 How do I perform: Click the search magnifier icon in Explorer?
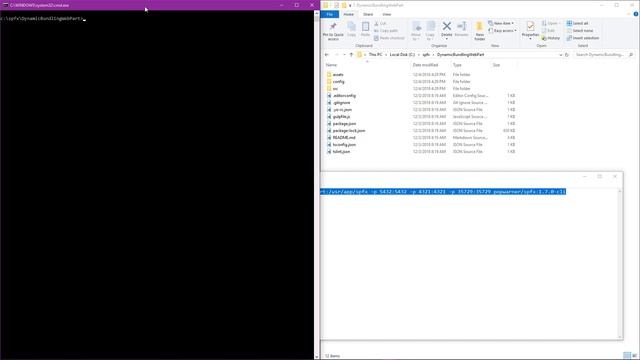click(x=631, y=55)
